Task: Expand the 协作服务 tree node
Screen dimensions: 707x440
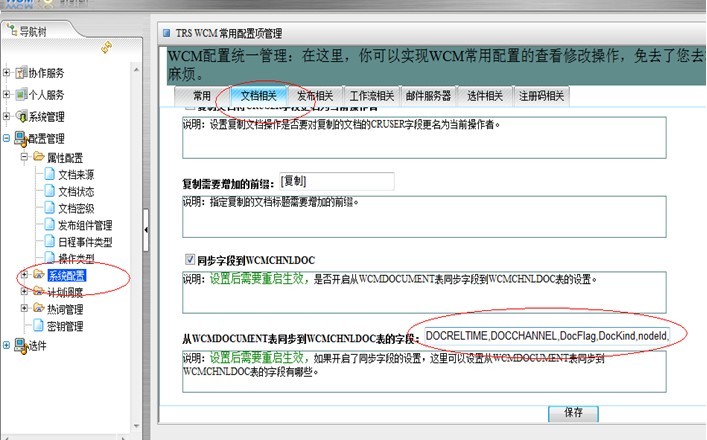Action: click(6, 73)
